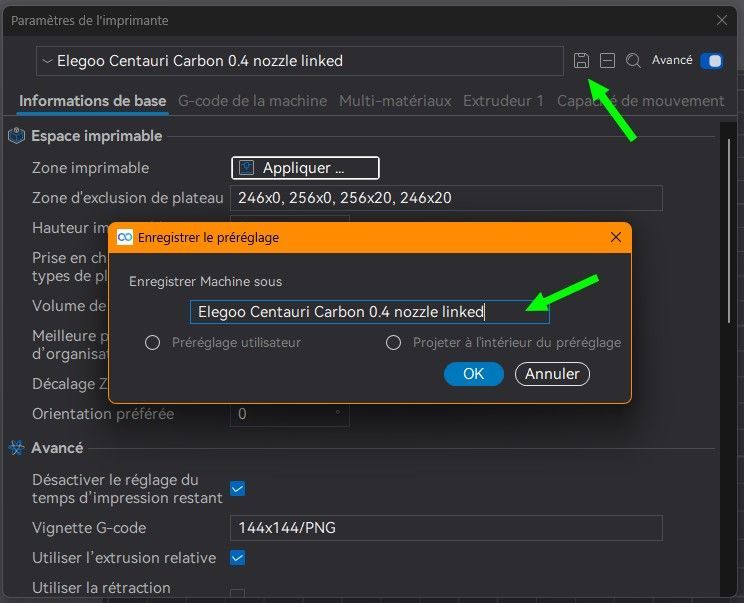Click the Orientation préférée value field
Viewport: 744px width, 603px height.
[289, 414]
